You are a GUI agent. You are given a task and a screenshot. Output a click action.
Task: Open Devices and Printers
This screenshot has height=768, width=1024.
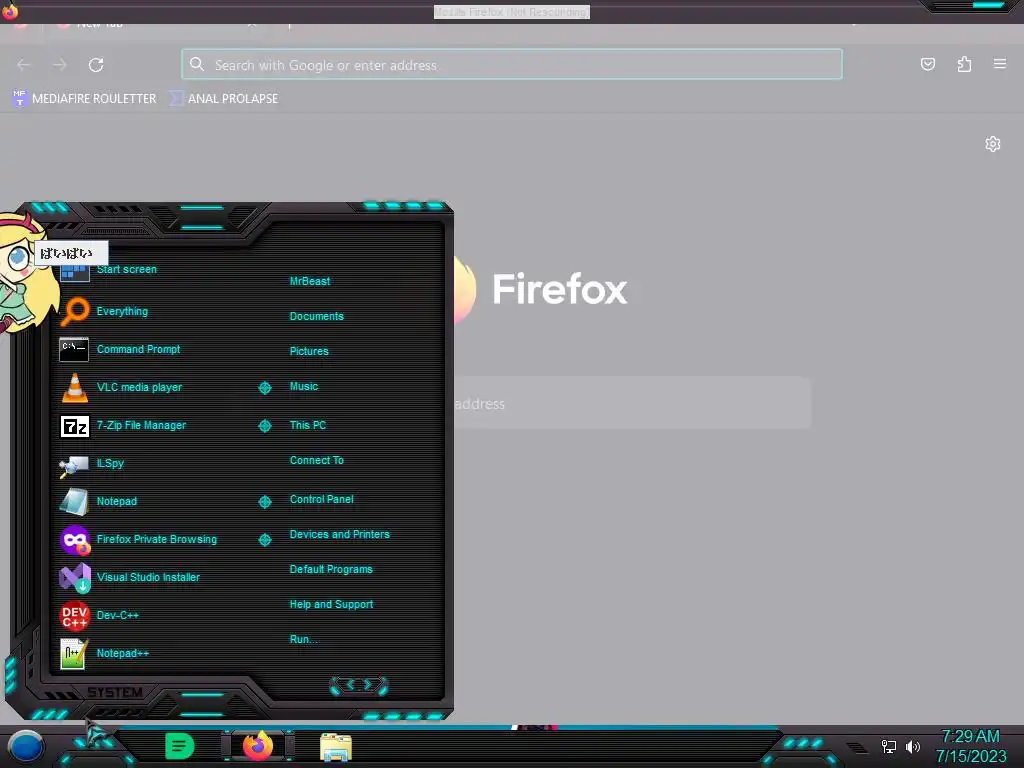[x=339, y=534]
